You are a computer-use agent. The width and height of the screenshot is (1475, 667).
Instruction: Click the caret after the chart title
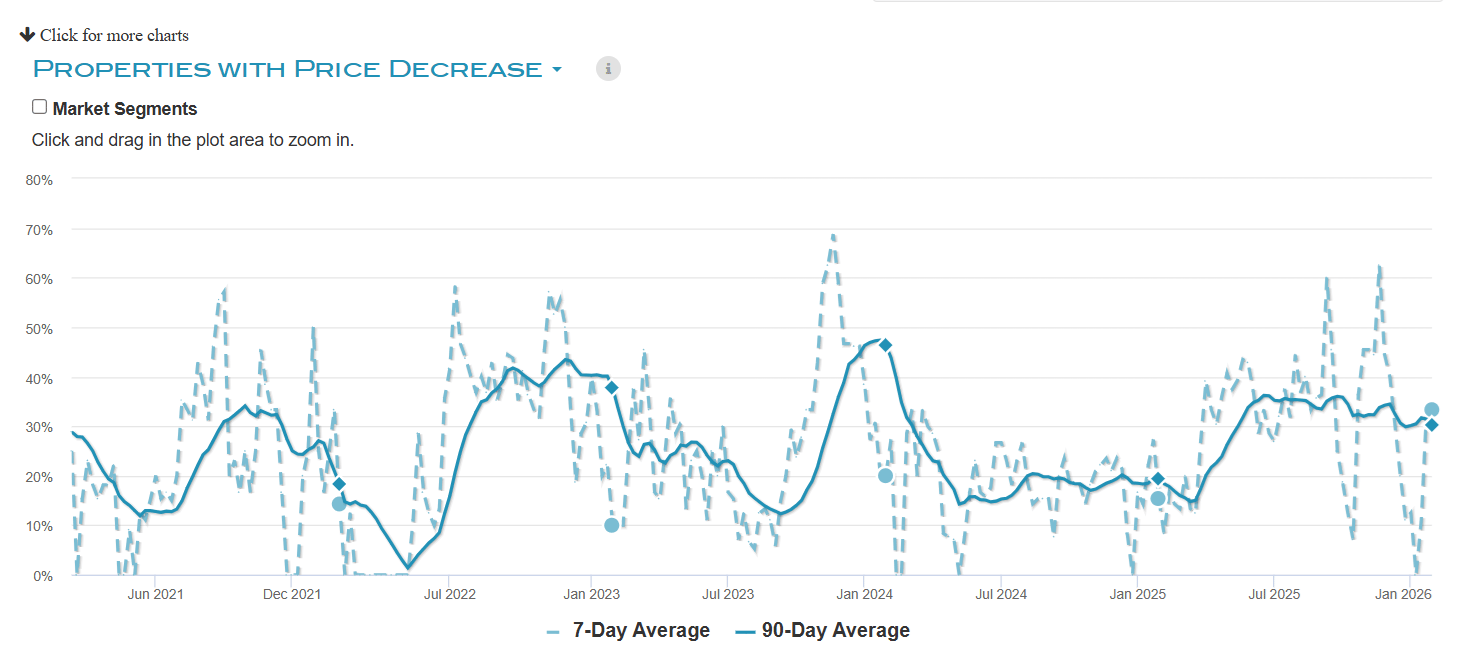coord(557,70)
